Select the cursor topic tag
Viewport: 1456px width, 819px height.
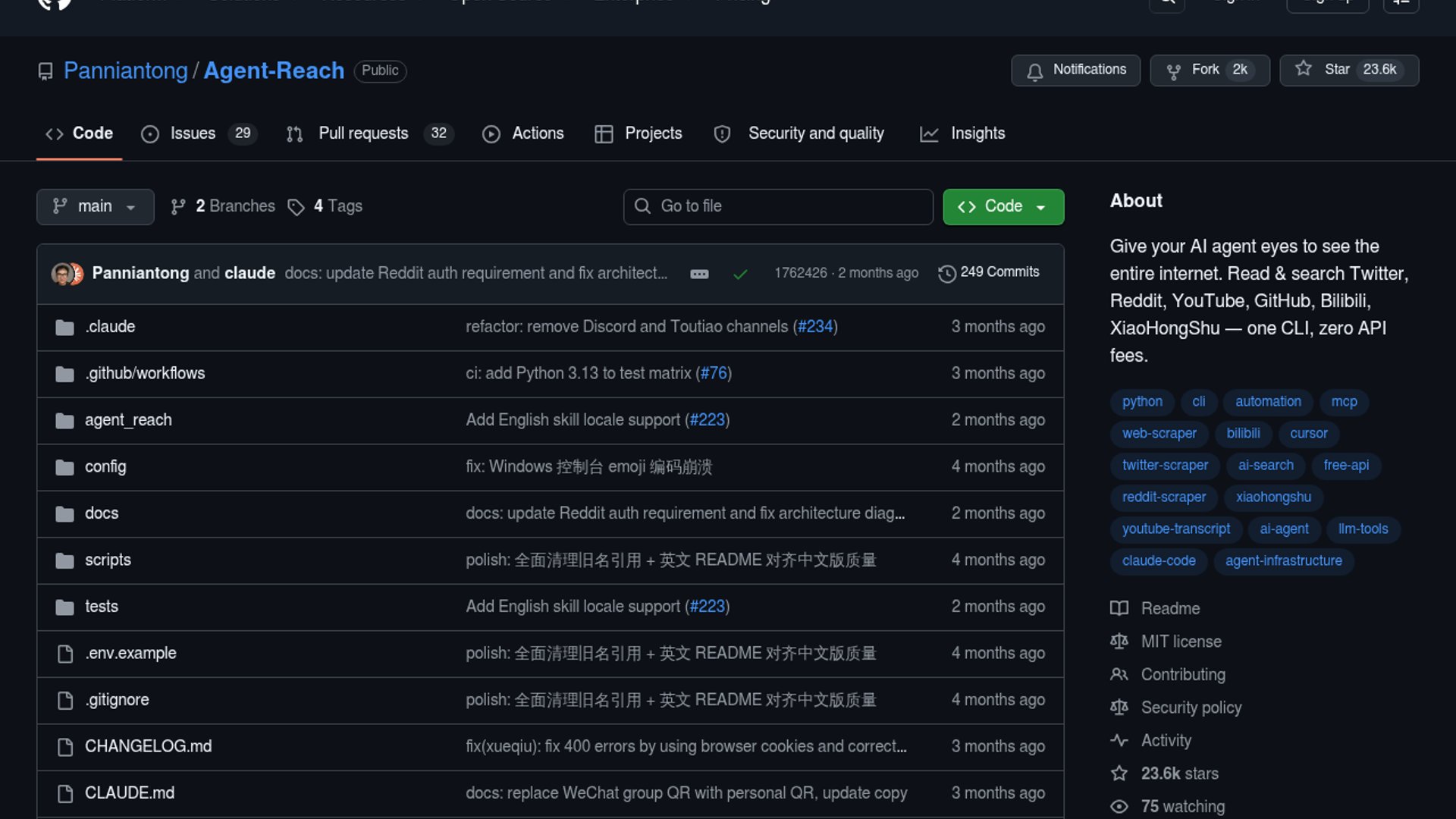click(x=1308, y=434)
